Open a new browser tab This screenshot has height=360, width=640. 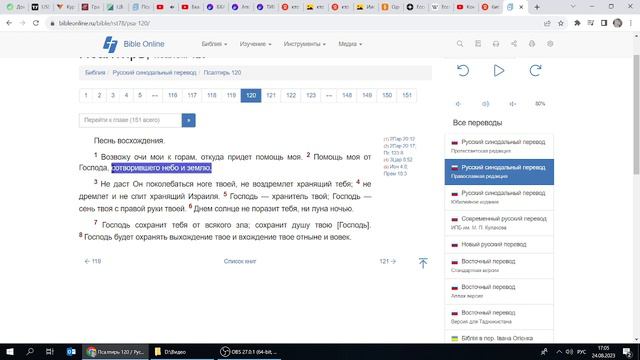click(537, 7)
